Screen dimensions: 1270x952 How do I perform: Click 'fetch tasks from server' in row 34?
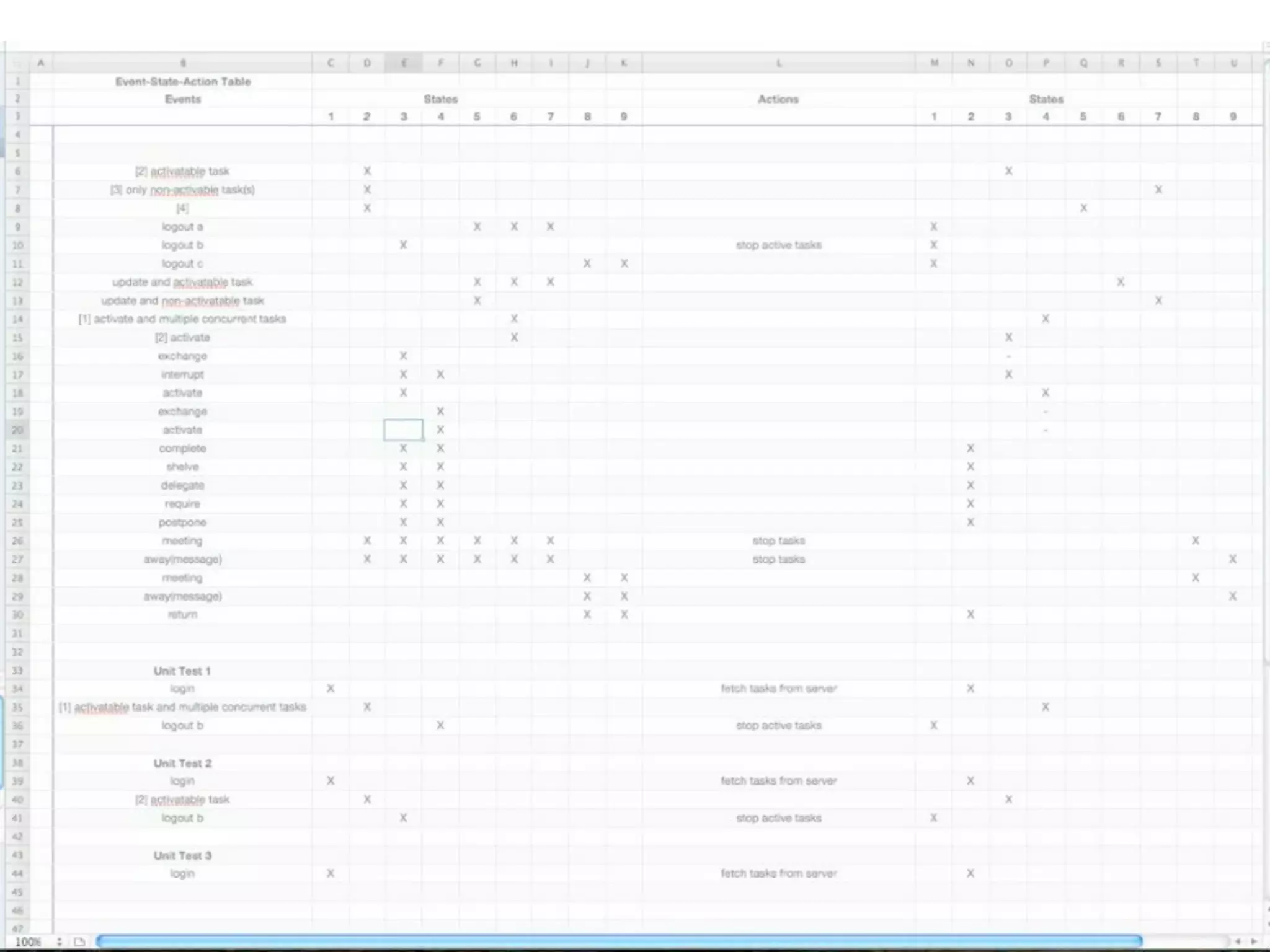pos(779,689)
